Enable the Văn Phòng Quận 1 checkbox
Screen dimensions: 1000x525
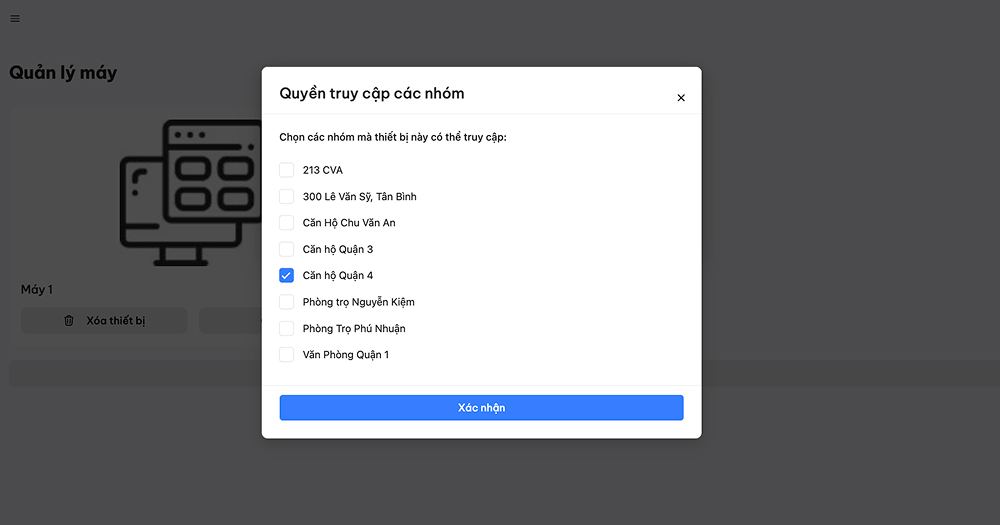click(x=286, y=355)
